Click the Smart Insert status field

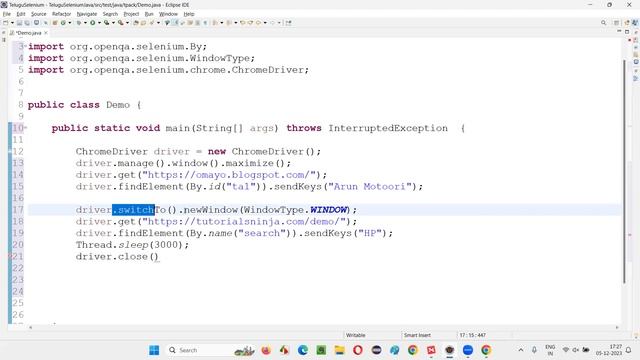point(417,335)
